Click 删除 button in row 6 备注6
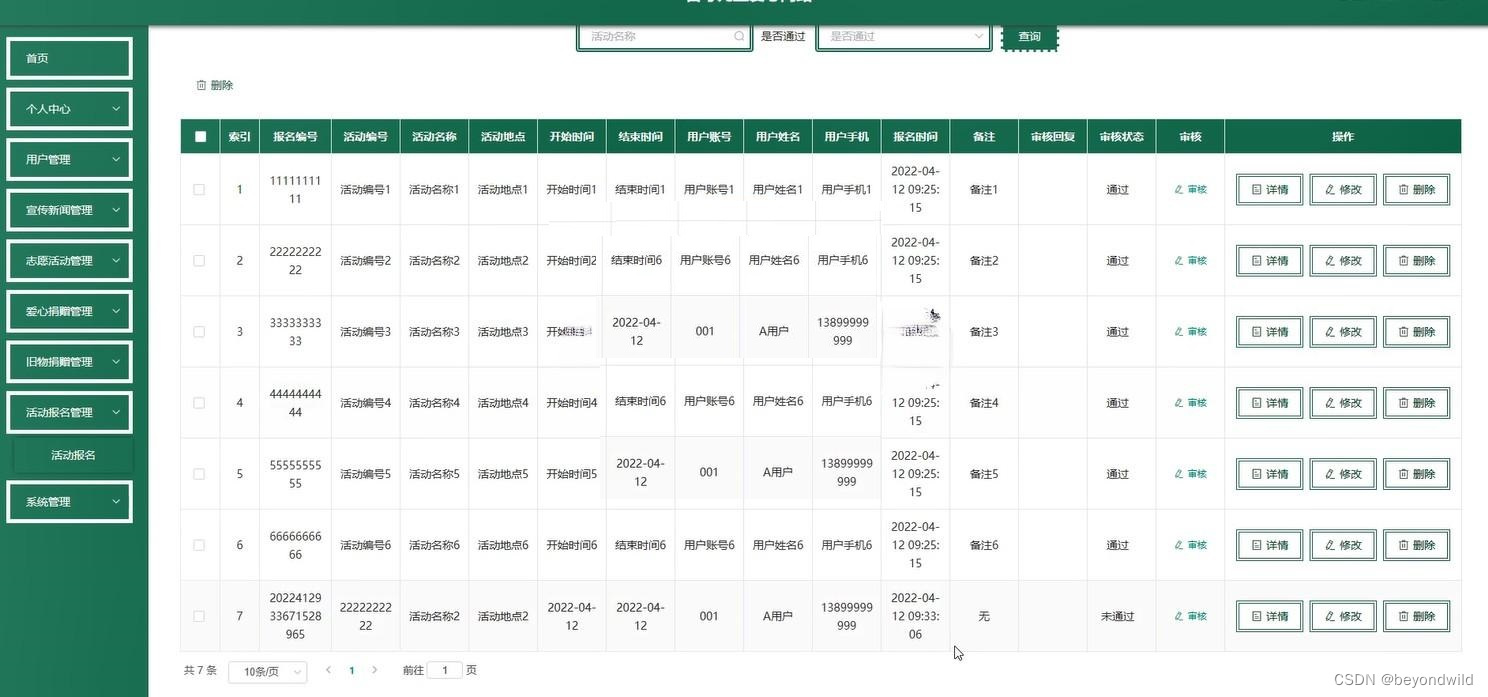The height and width of the screenshot is (697, 1488). click(1416, 545)
